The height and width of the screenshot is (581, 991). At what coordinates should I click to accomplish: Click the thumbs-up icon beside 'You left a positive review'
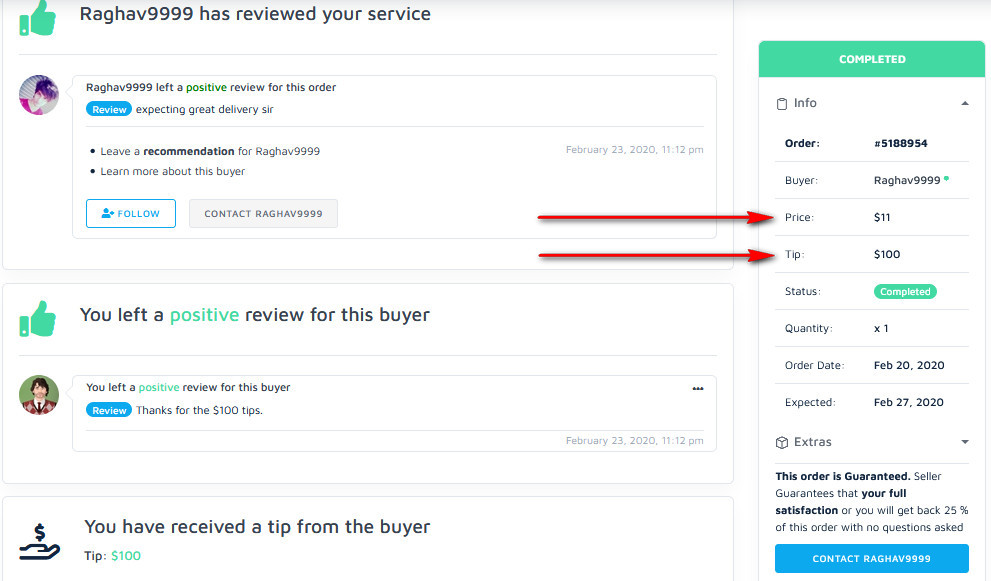38,318
